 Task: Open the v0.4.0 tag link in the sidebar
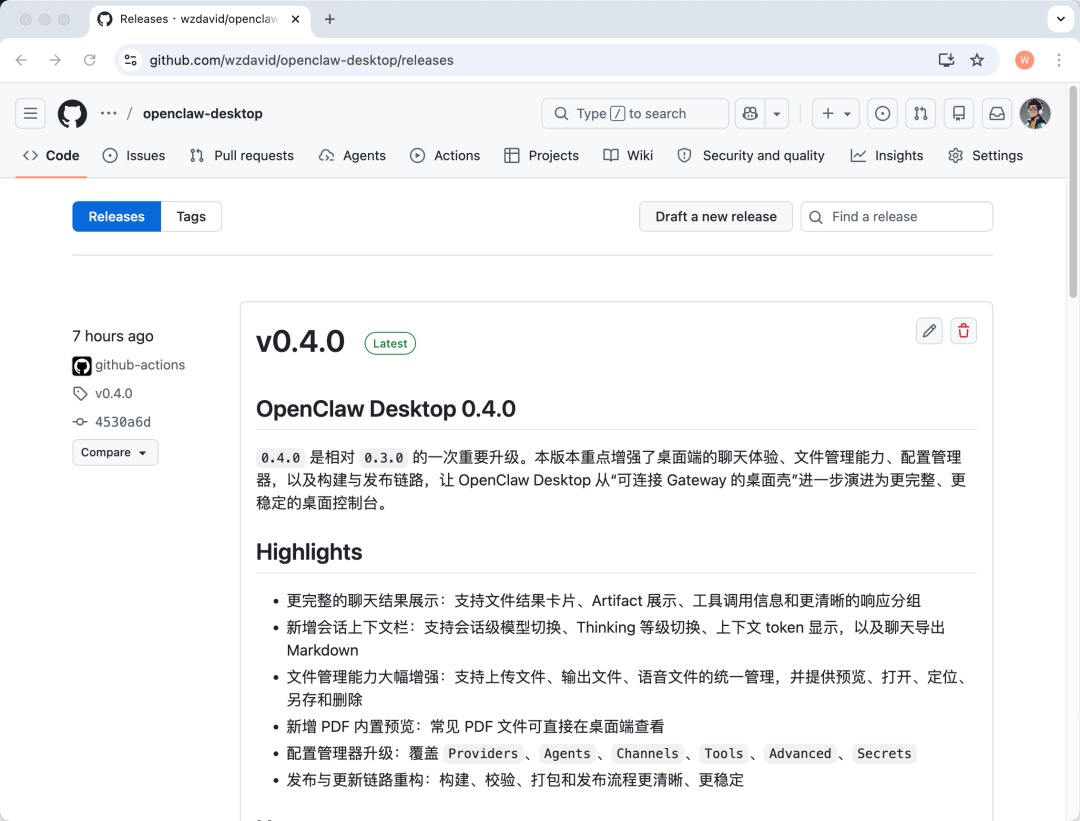pyautogui.click(x=114, y=394)
